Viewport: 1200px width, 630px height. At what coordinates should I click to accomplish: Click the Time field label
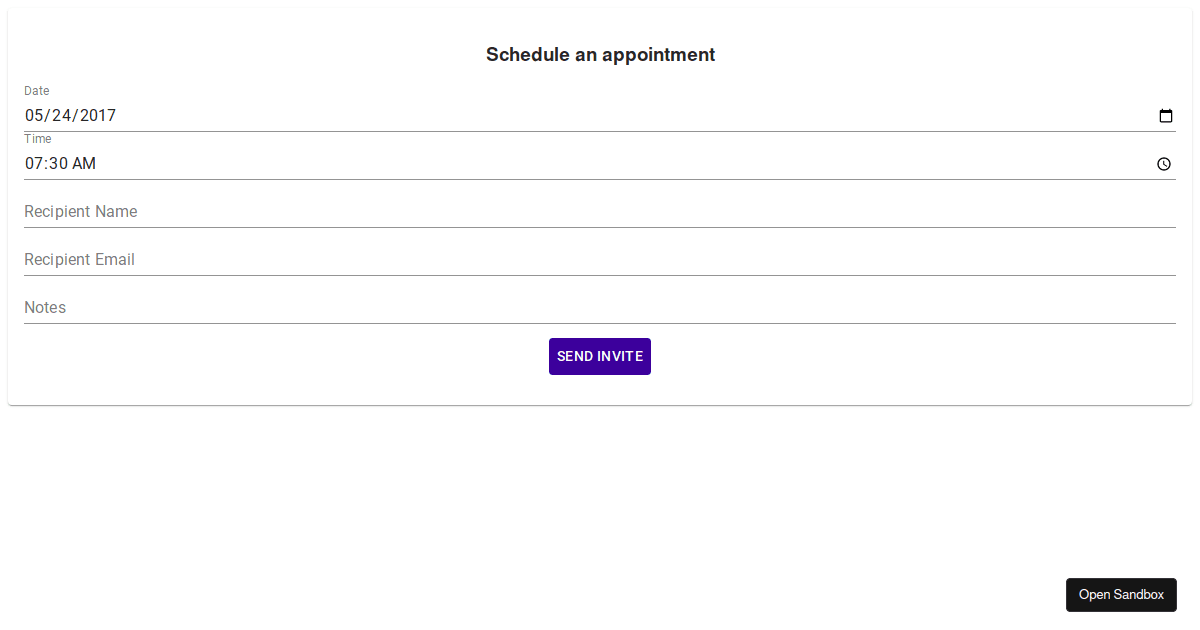click(x=38, y=139)
